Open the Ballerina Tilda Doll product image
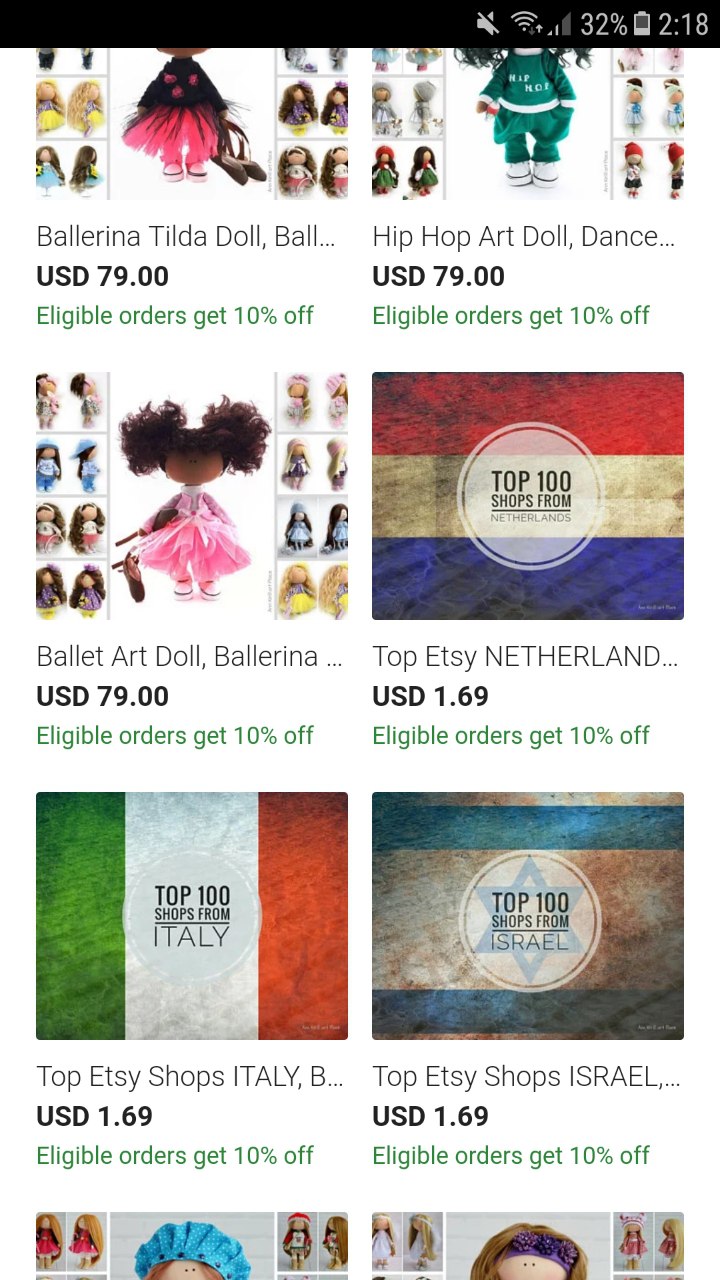The image size is (720, 1280). tap(192, 124)
